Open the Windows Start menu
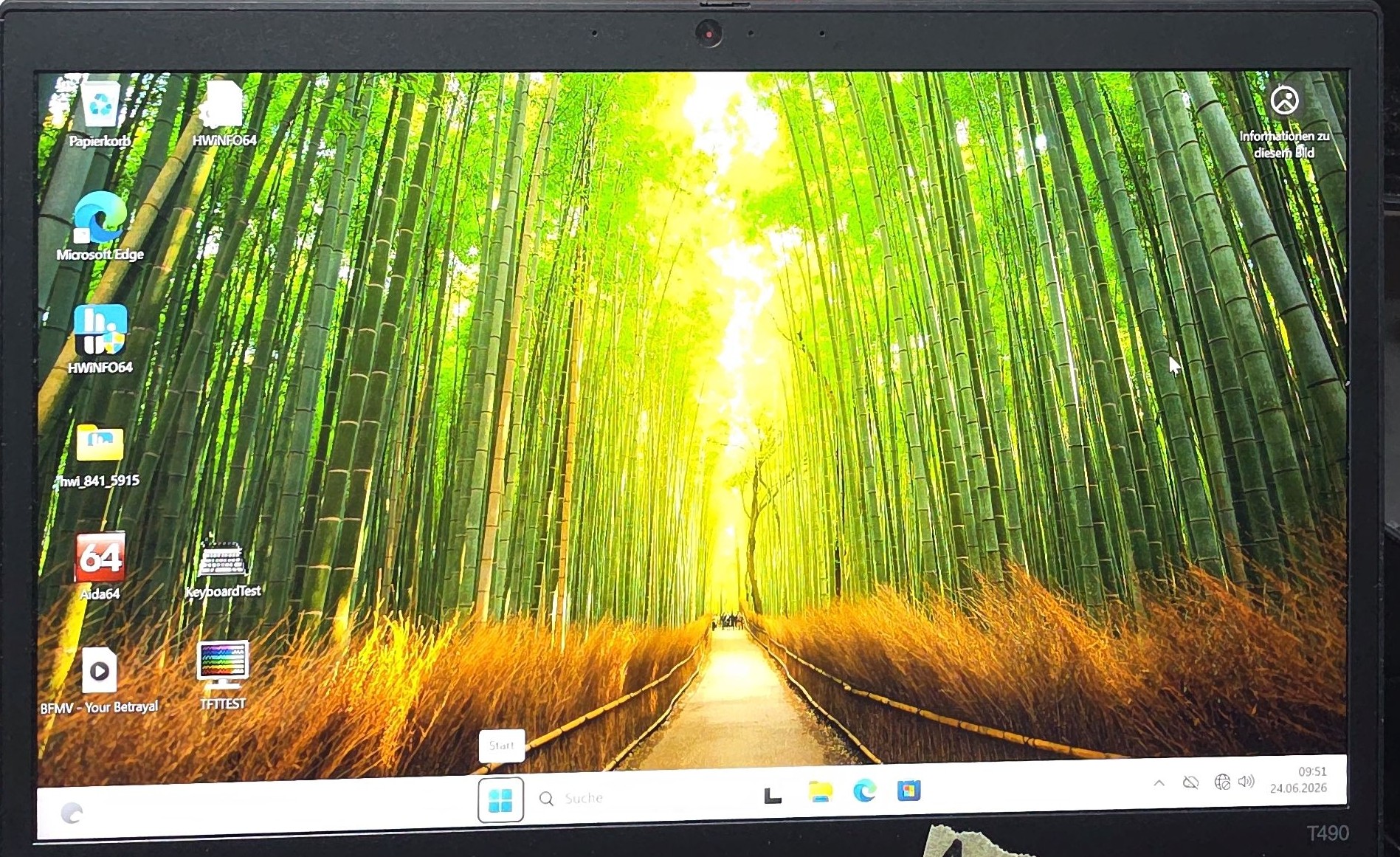This screenshot has height=857, width=1400. (500, 799)
